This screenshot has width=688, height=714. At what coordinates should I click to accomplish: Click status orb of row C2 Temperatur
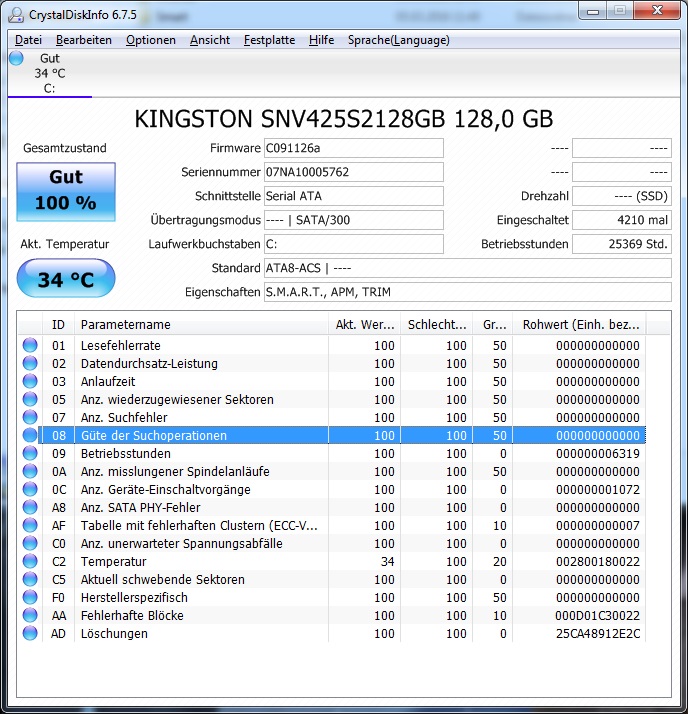point(30,561)
